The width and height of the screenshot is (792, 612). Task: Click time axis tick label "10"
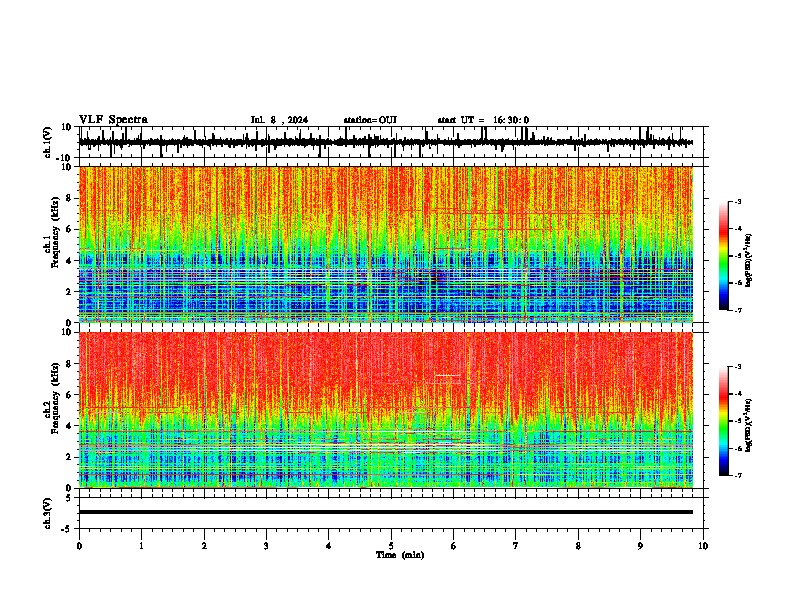pyautogui.click(x=703, y=546)
